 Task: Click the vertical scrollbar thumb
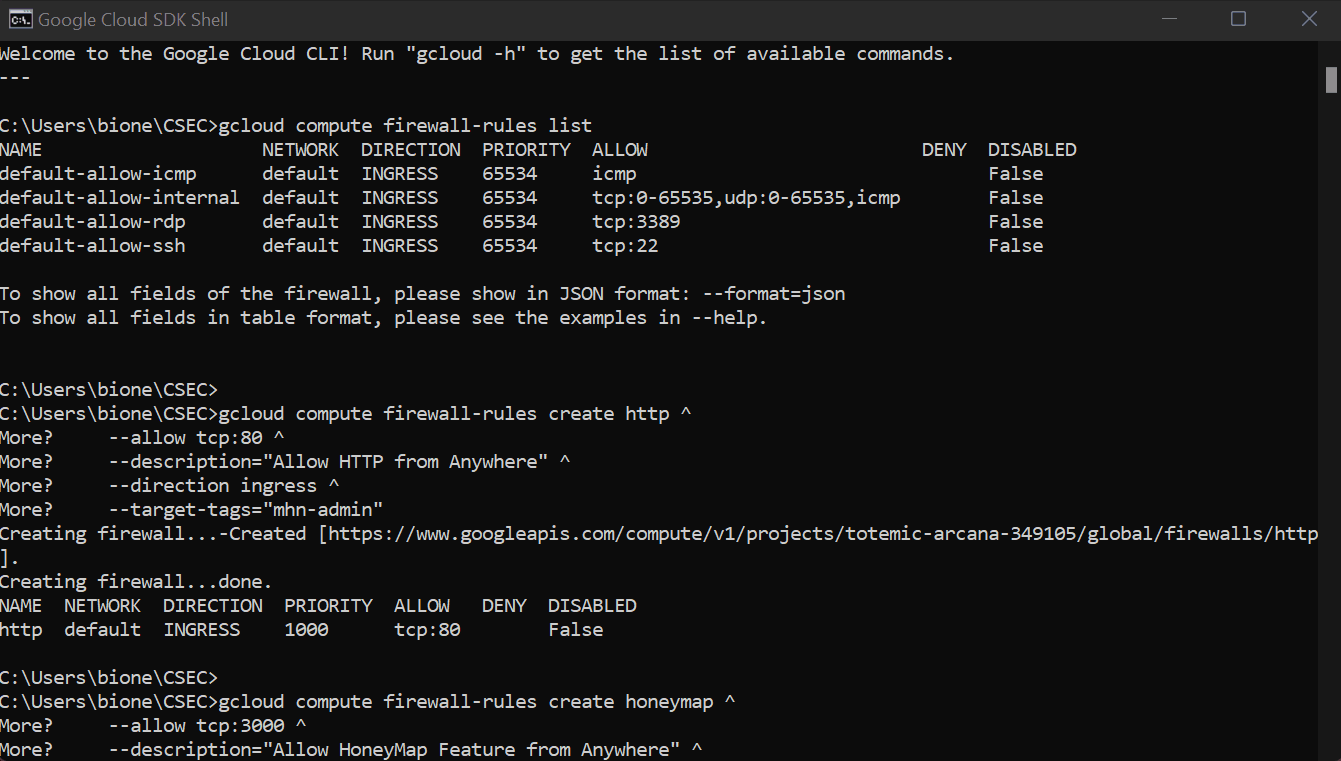(1331, 78)
